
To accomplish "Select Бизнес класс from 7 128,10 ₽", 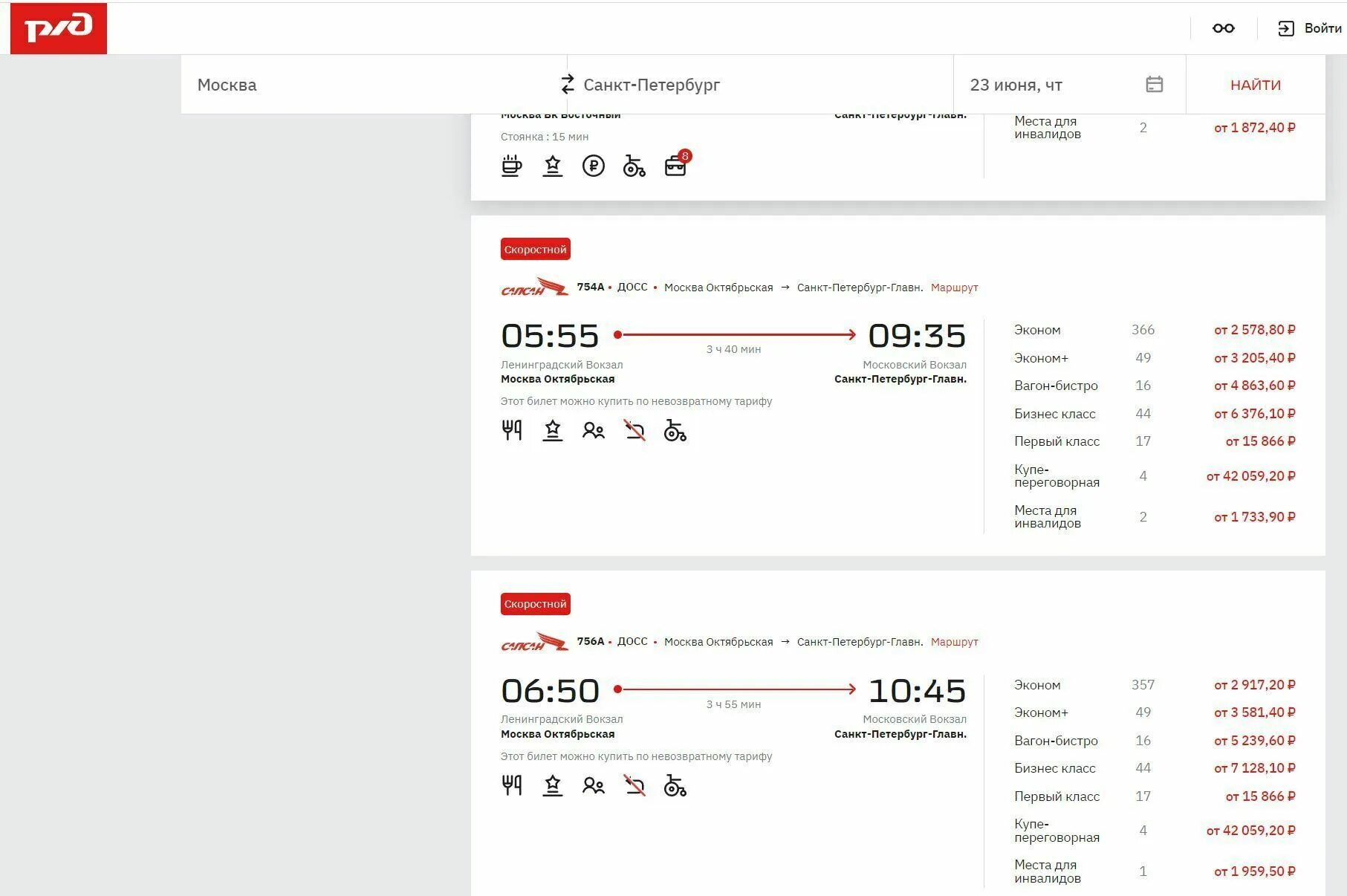I will click(x=1155, y=768).
